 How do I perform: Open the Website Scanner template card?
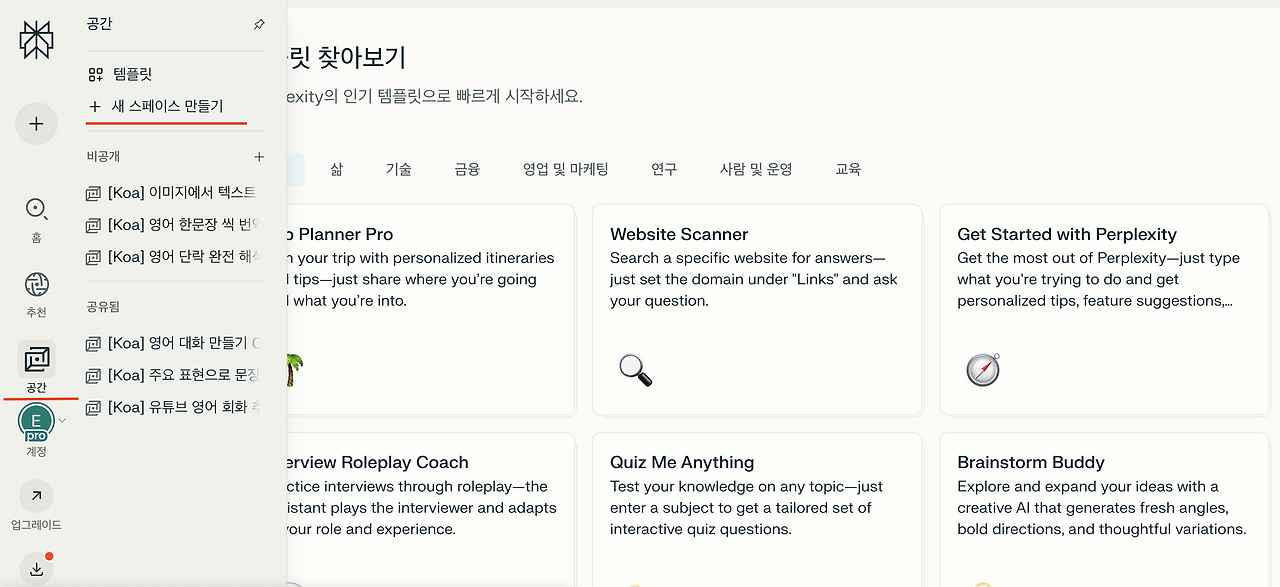pyautogui.click(x=757, y=309)
